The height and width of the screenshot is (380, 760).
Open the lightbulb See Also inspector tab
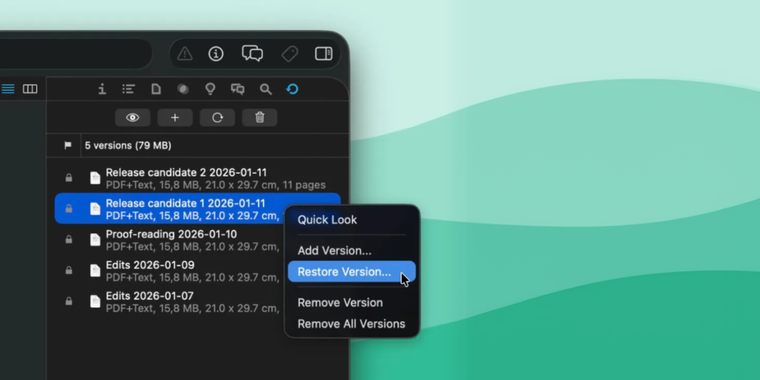[x=210, y=89]
